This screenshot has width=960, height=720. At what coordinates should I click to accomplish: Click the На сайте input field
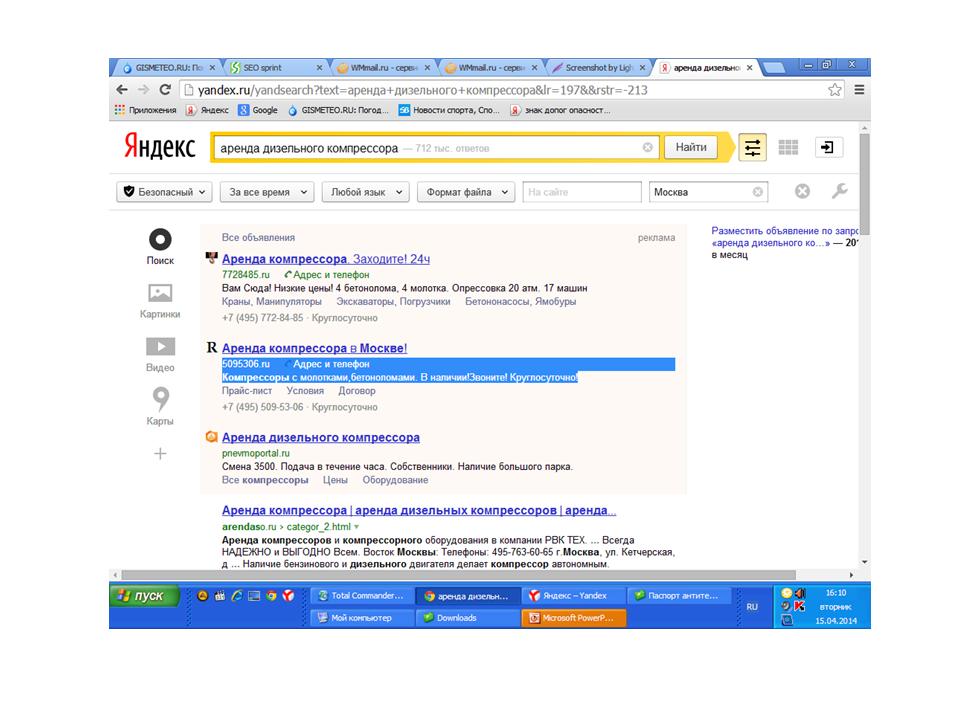[x=582, y=192]
